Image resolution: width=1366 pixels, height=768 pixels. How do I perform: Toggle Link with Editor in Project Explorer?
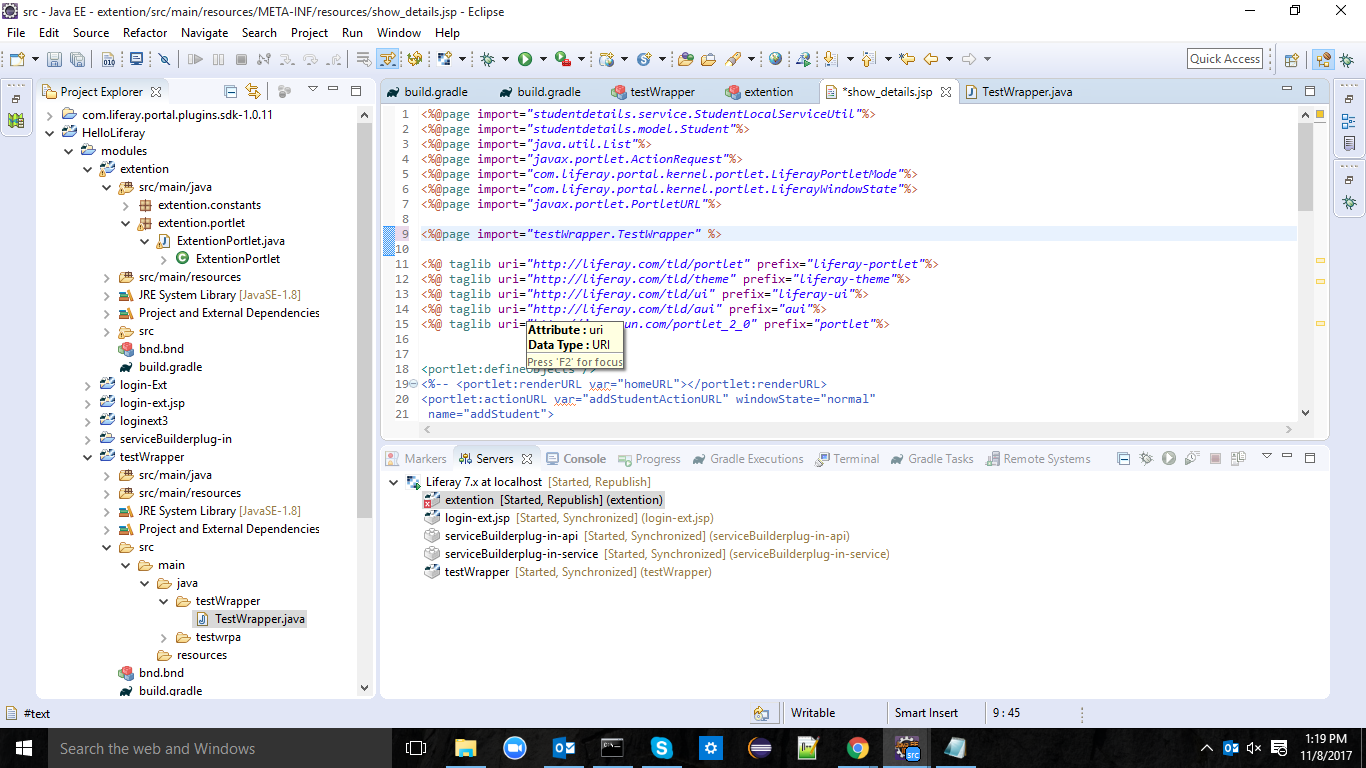(x=253, y=92)
